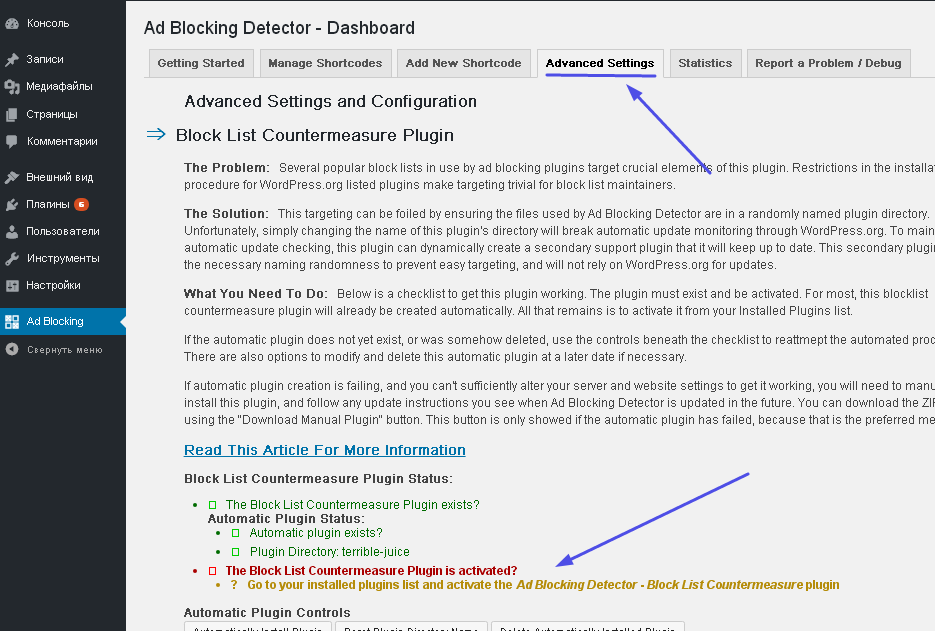Viewport: 935px width, 631px height.
Task: Select the Advanced Settings tab
Action: (x=600, y=63)
